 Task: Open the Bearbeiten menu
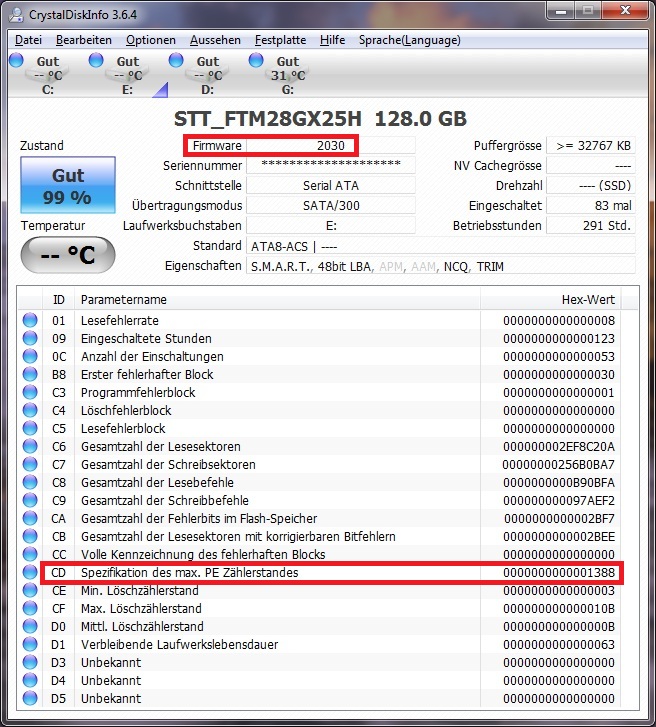click(x=84, y=40)
